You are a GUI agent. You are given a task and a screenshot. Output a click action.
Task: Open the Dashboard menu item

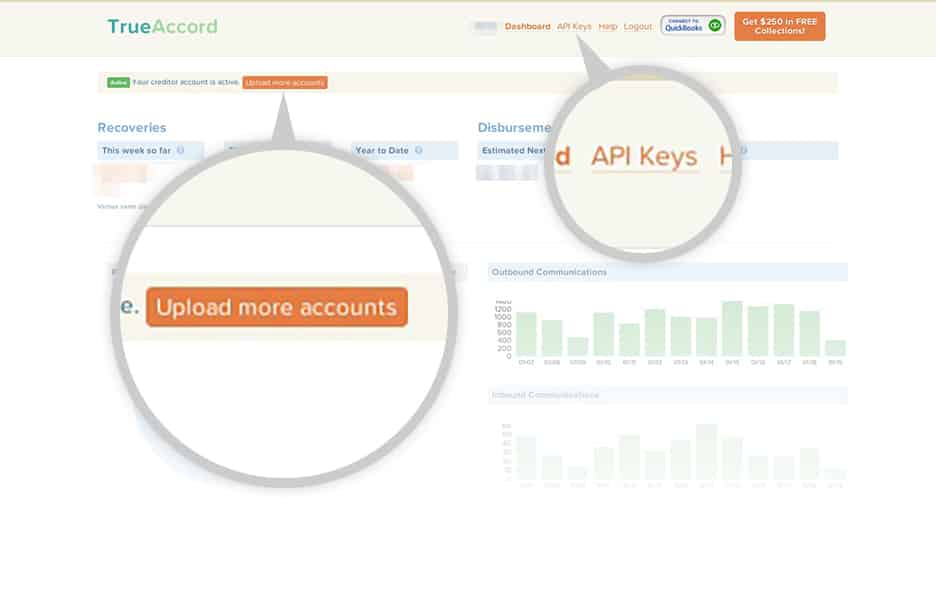[x=526, y=27]
